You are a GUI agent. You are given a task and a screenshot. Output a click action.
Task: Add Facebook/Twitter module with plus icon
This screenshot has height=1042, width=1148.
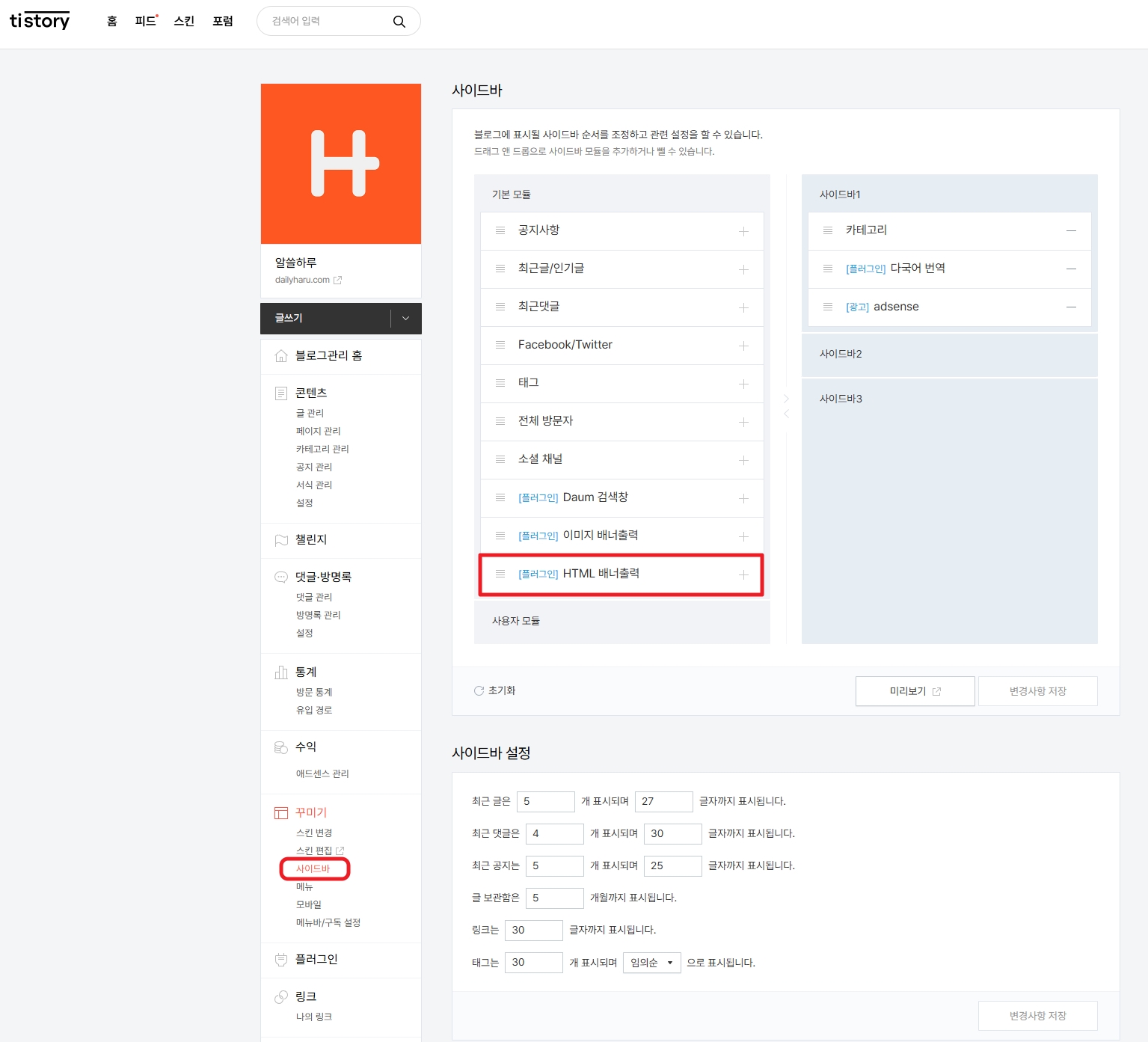click(x=743, y=346)
